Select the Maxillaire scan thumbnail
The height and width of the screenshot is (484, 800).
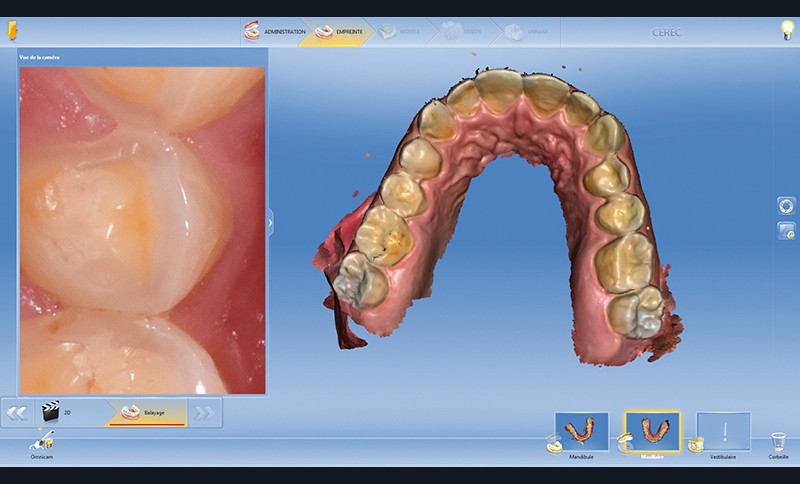pyautogui.click(x=652, y=432)
